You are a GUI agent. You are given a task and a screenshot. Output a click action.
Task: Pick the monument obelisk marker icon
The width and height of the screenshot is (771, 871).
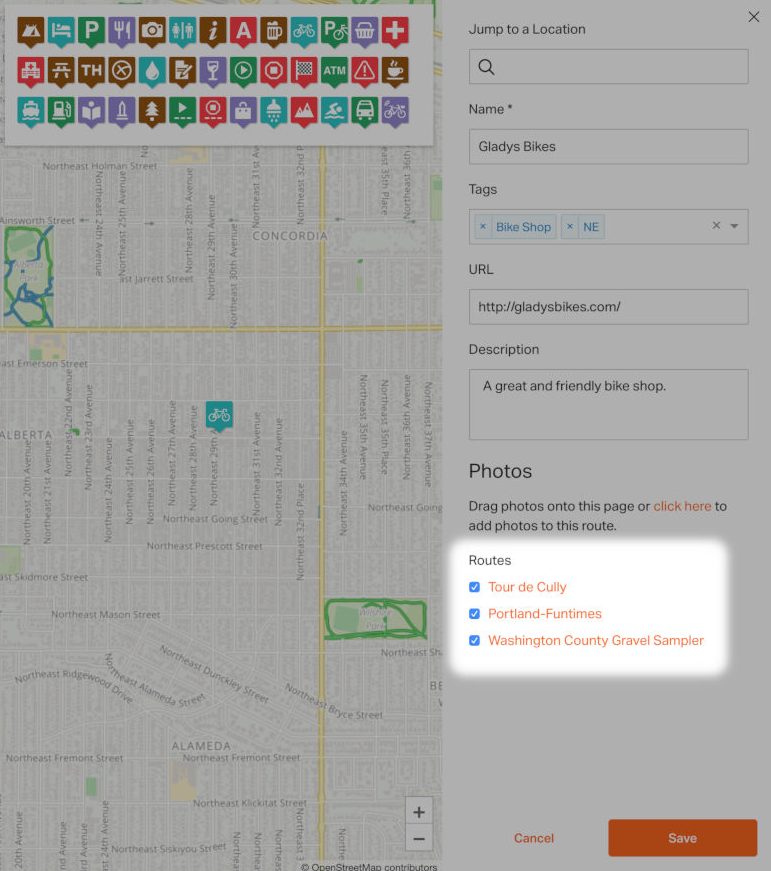click(x=122, y=111)
